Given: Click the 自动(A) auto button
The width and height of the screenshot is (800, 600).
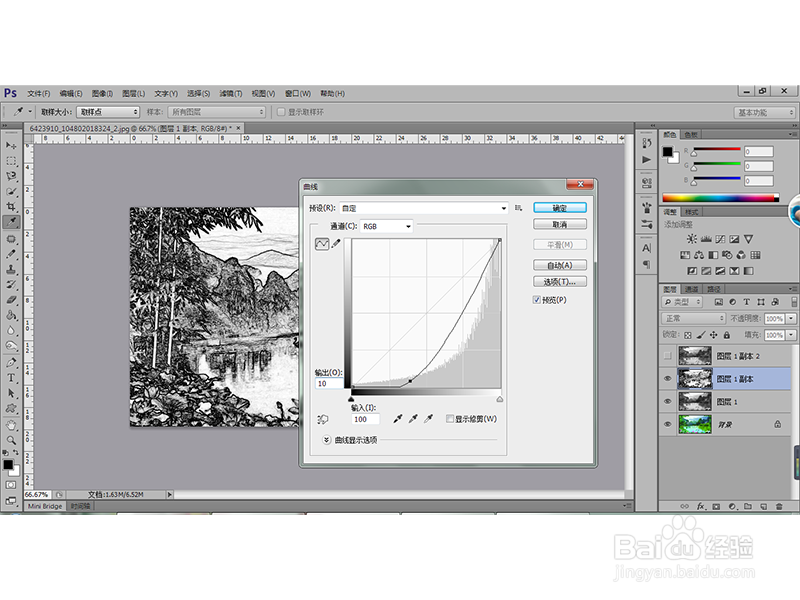Looking at the screenshot, I should click(x=560, y=265).
